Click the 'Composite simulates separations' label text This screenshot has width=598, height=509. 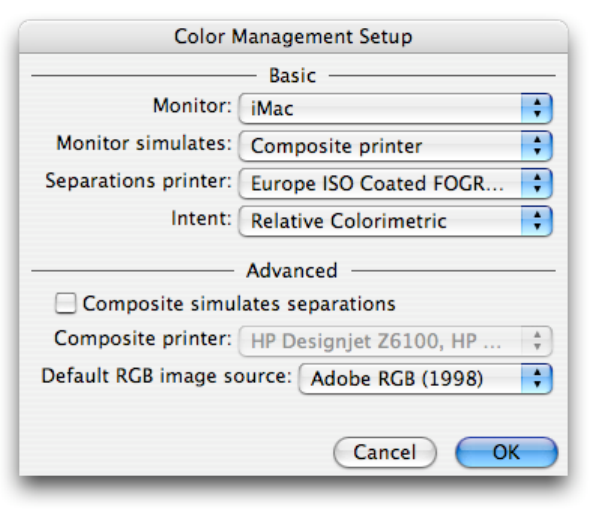[239, 304]
